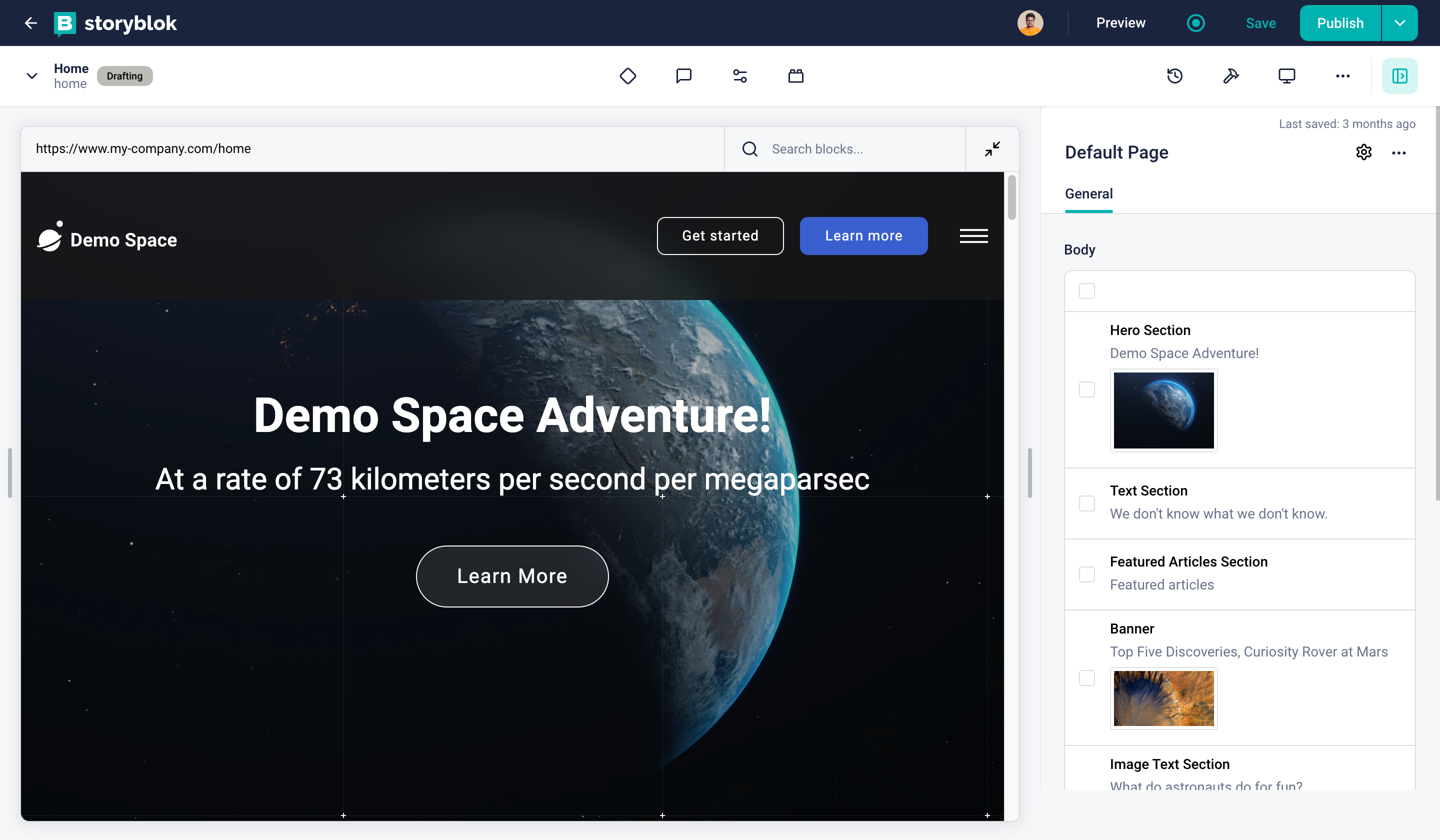Open the comments speech bubble icon
This screenshot has width=1440, height=840.
tap(683, 76)
